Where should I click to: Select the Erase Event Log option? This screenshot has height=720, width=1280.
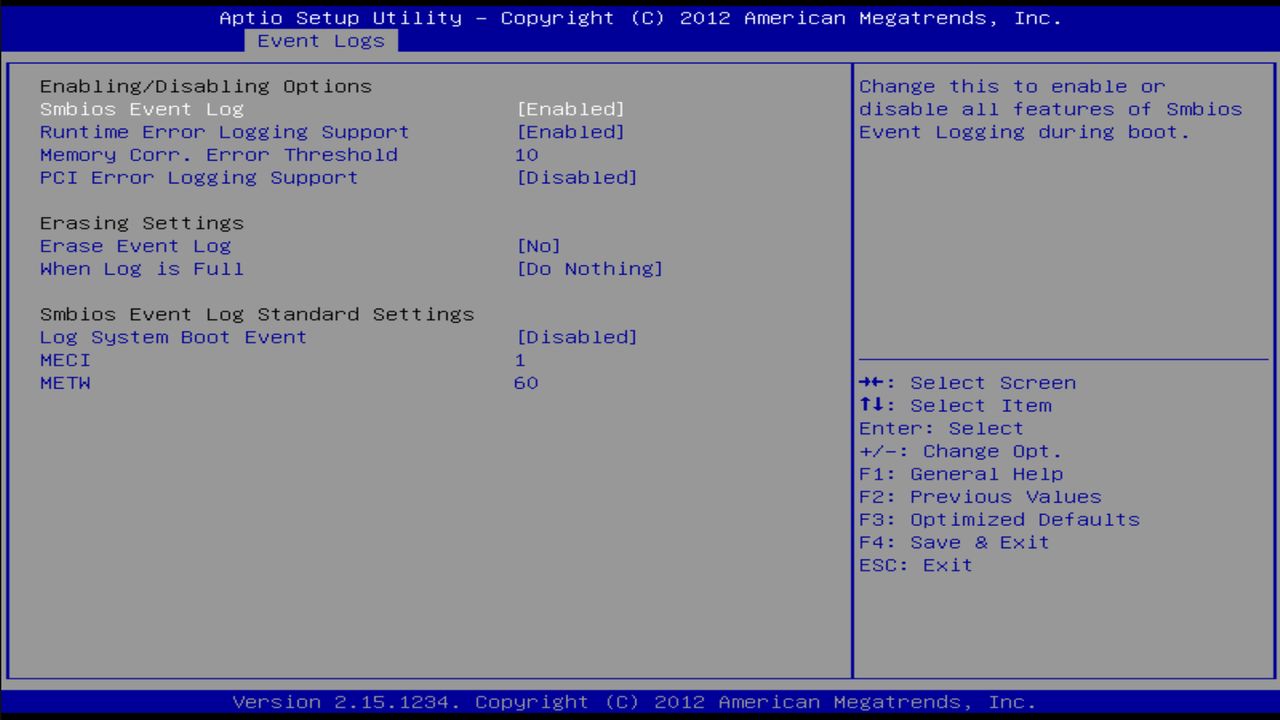coord(136,246)
